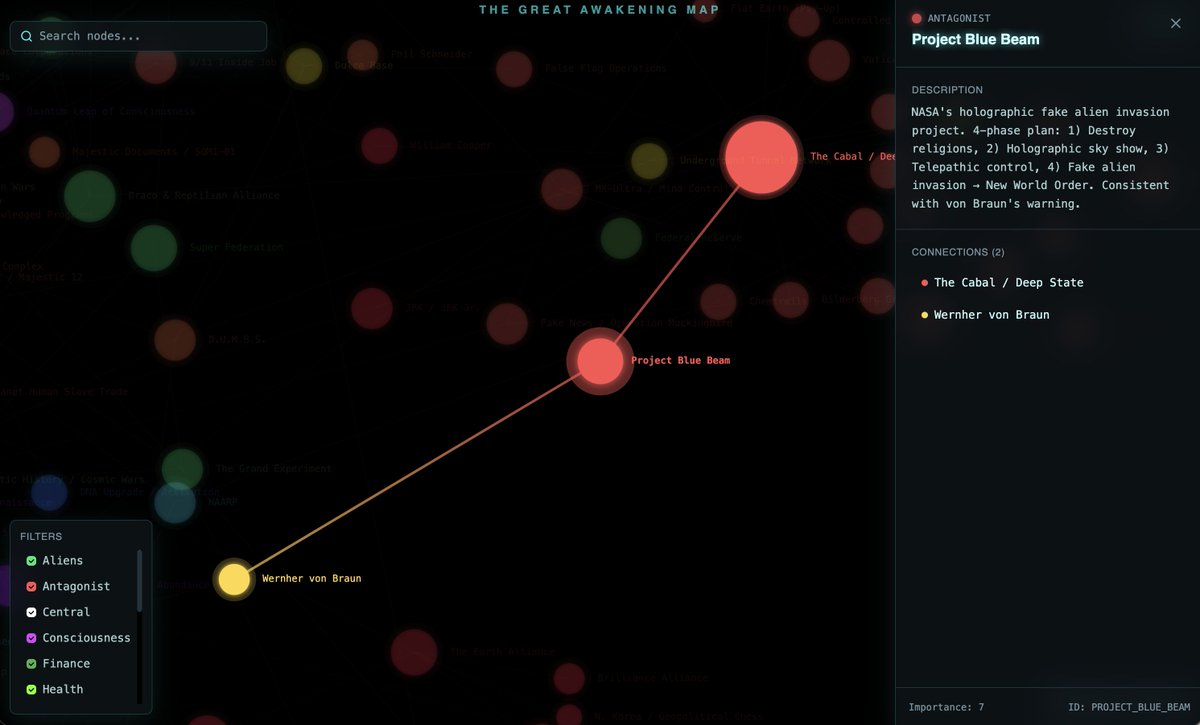Image resolution: width=1200 pixels, height=725 pixels.
Task: Focus the Search nodes input field
Action: 138,36
